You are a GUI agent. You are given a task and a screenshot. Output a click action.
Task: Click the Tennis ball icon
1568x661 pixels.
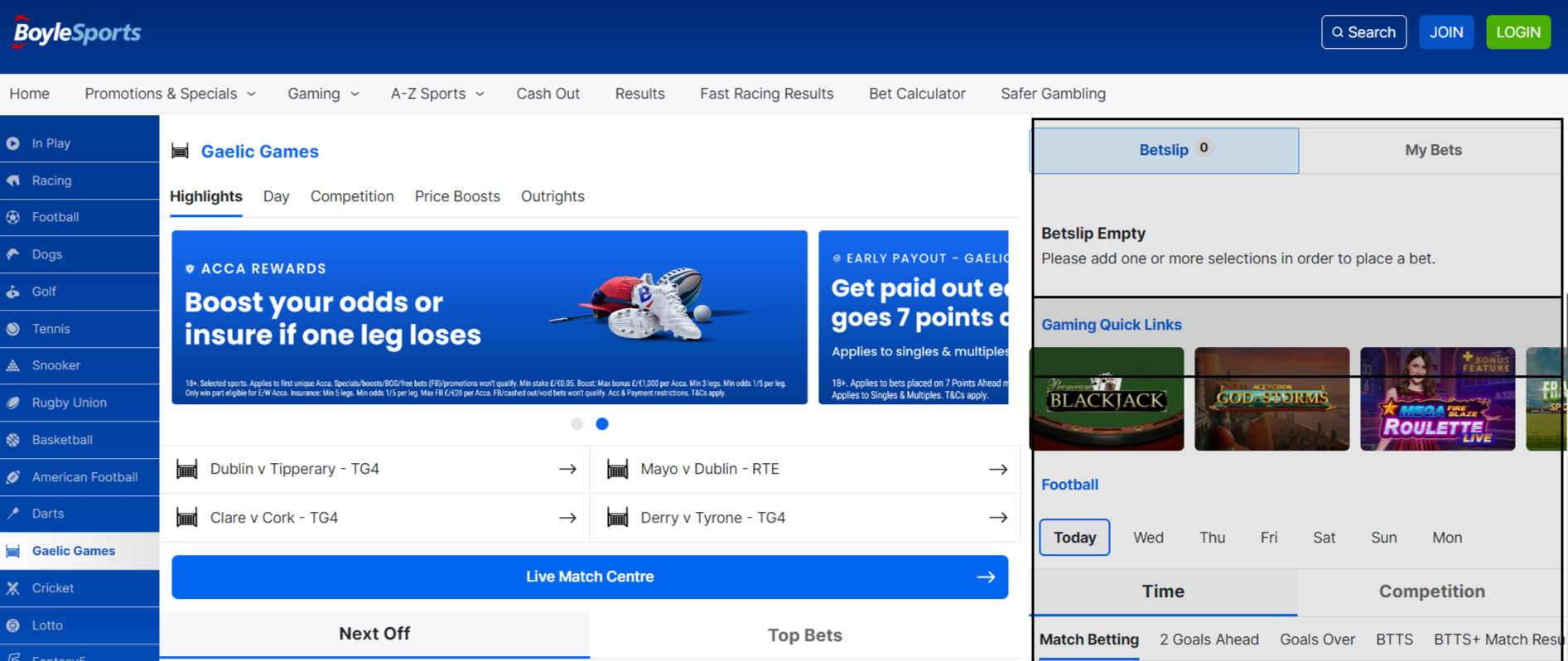tap(13, 329)
